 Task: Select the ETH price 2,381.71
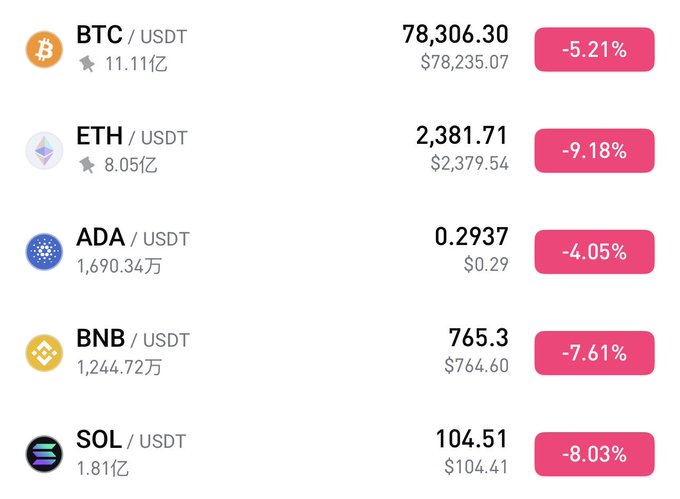[x=462, y=136]
